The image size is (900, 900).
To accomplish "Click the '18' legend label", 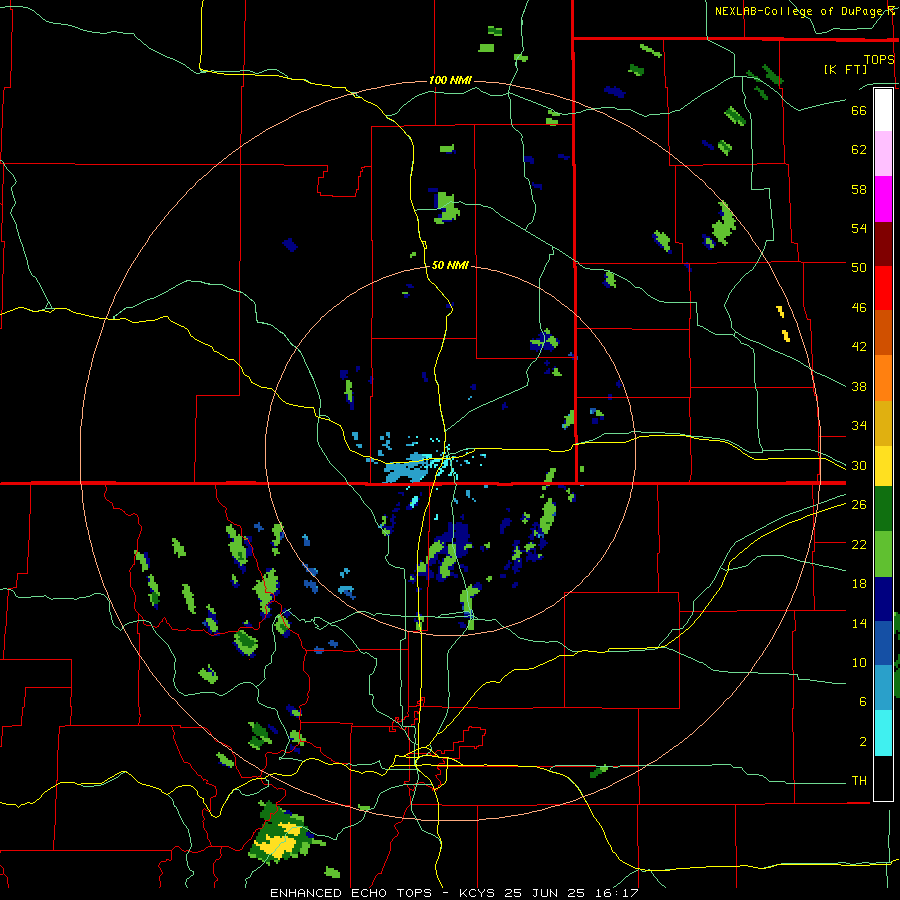I will [x=859, y=584].
